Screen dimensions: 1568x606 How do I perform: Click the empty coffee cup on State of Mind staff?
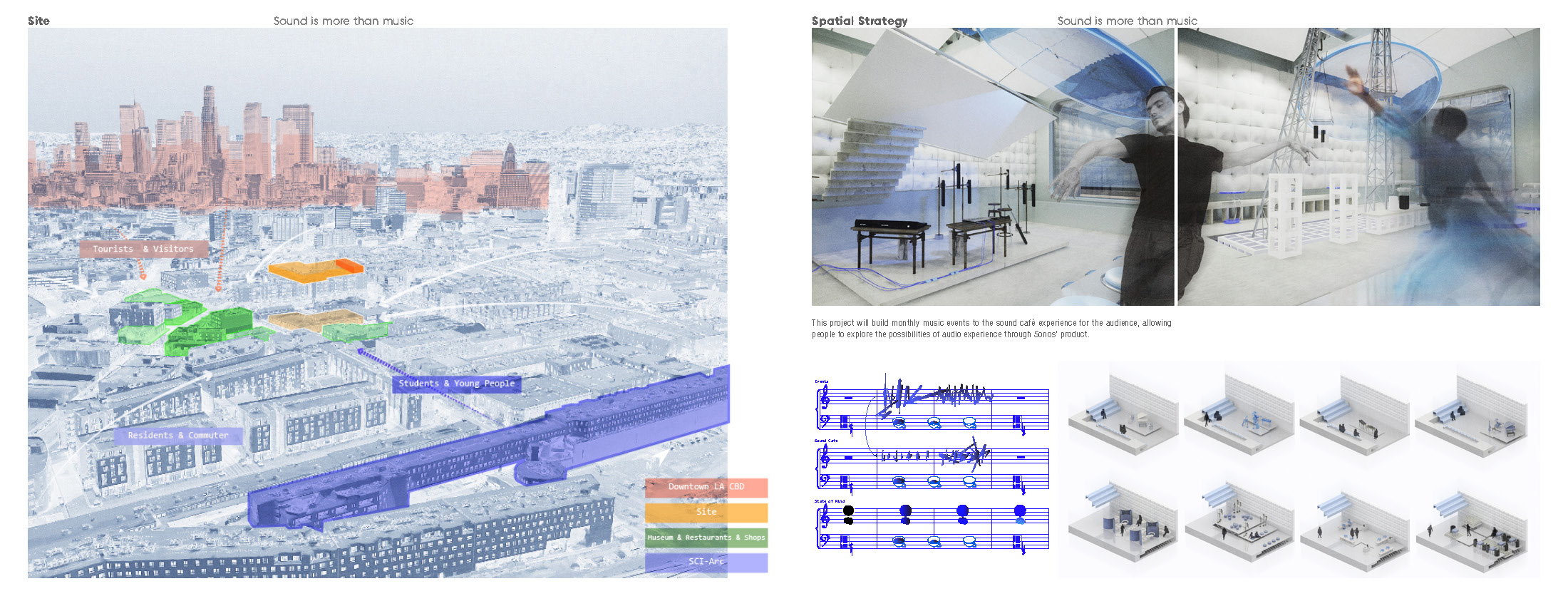tap(969, 543)
